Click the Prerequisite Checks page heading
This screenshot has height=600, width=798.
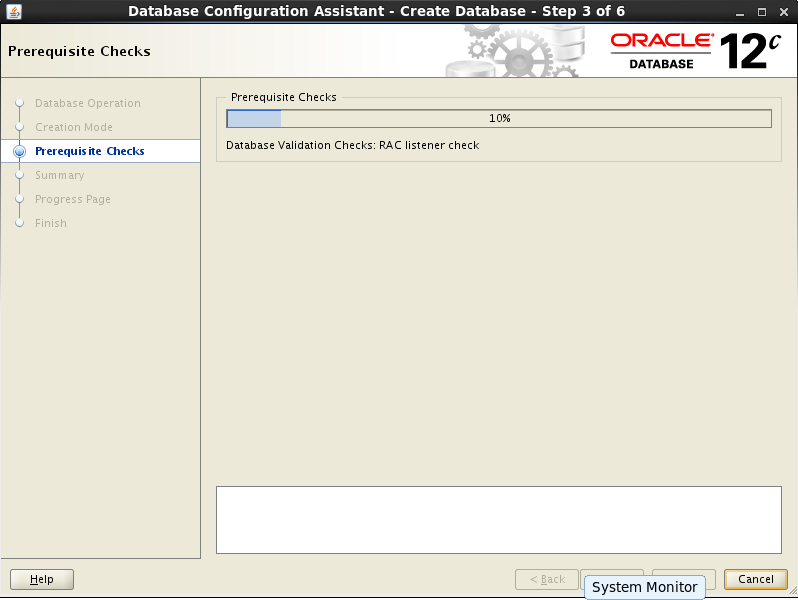pos(79,51)
